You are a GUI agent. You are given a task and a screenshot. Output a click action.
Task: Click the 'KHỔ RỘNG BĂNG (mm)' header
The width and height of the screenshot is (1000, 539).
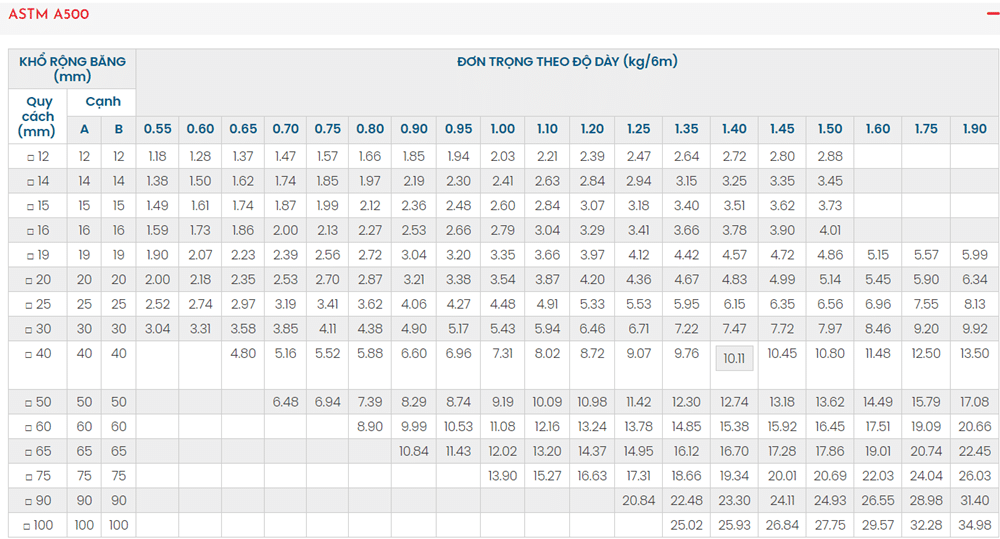coord(72,69)
